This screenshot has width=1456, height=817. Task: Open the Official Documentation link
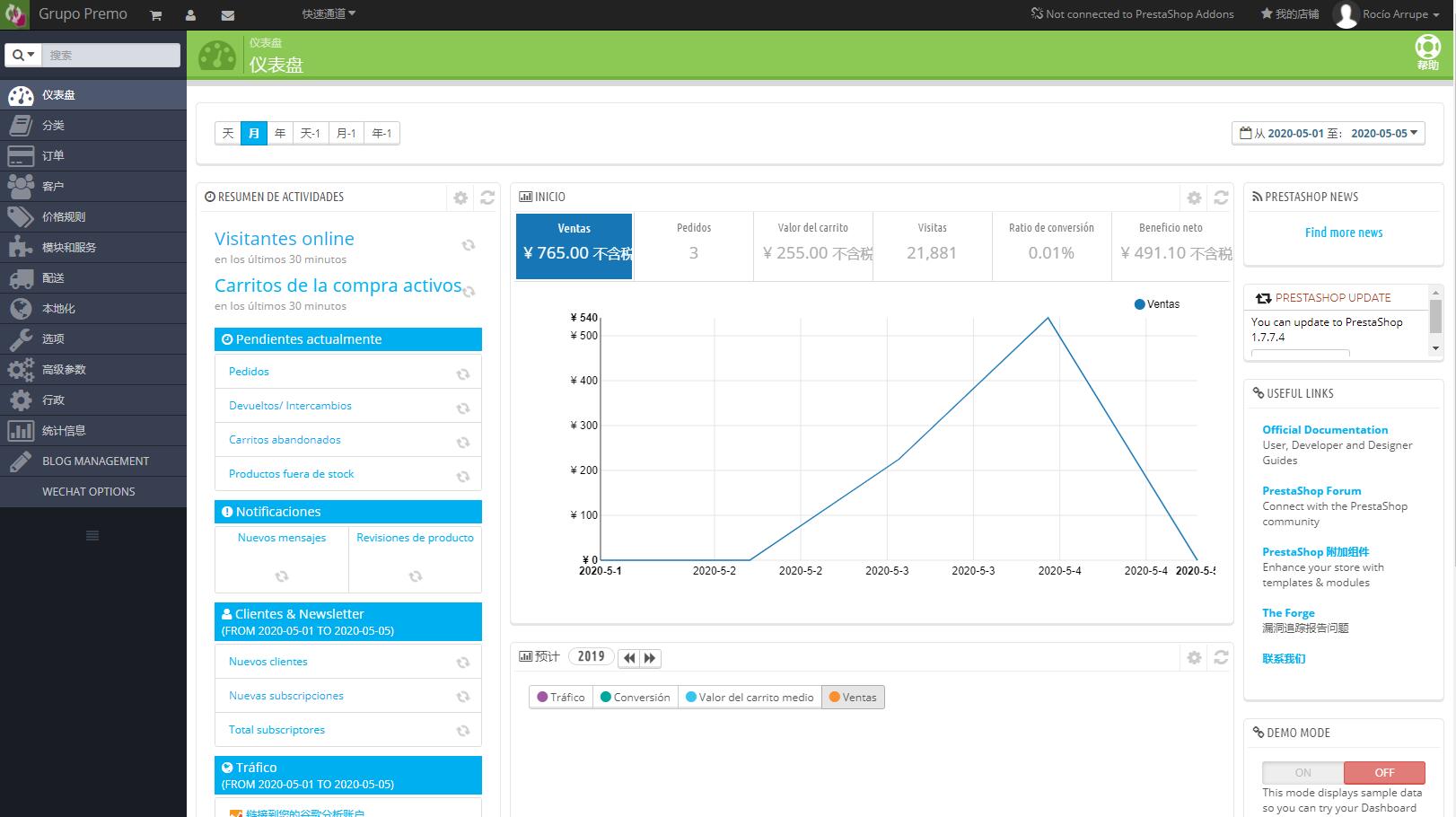click(1324, 430)
